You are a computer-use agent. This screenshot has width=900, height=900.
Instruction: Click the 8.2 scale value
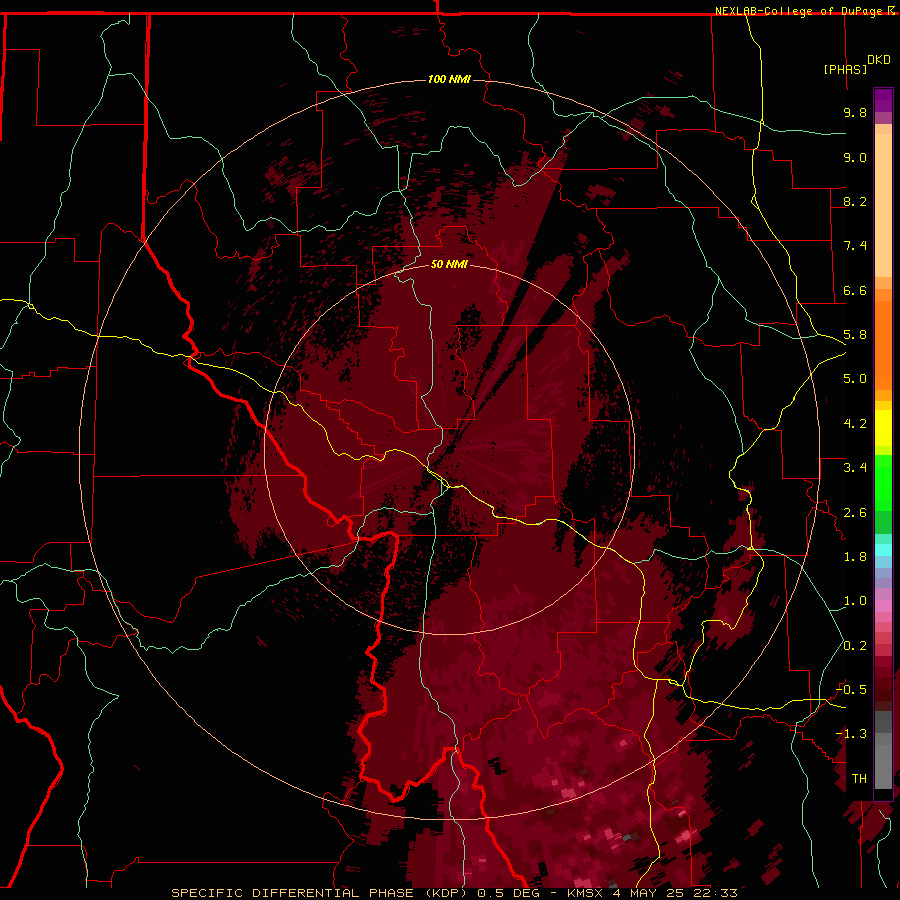point(855,201)
